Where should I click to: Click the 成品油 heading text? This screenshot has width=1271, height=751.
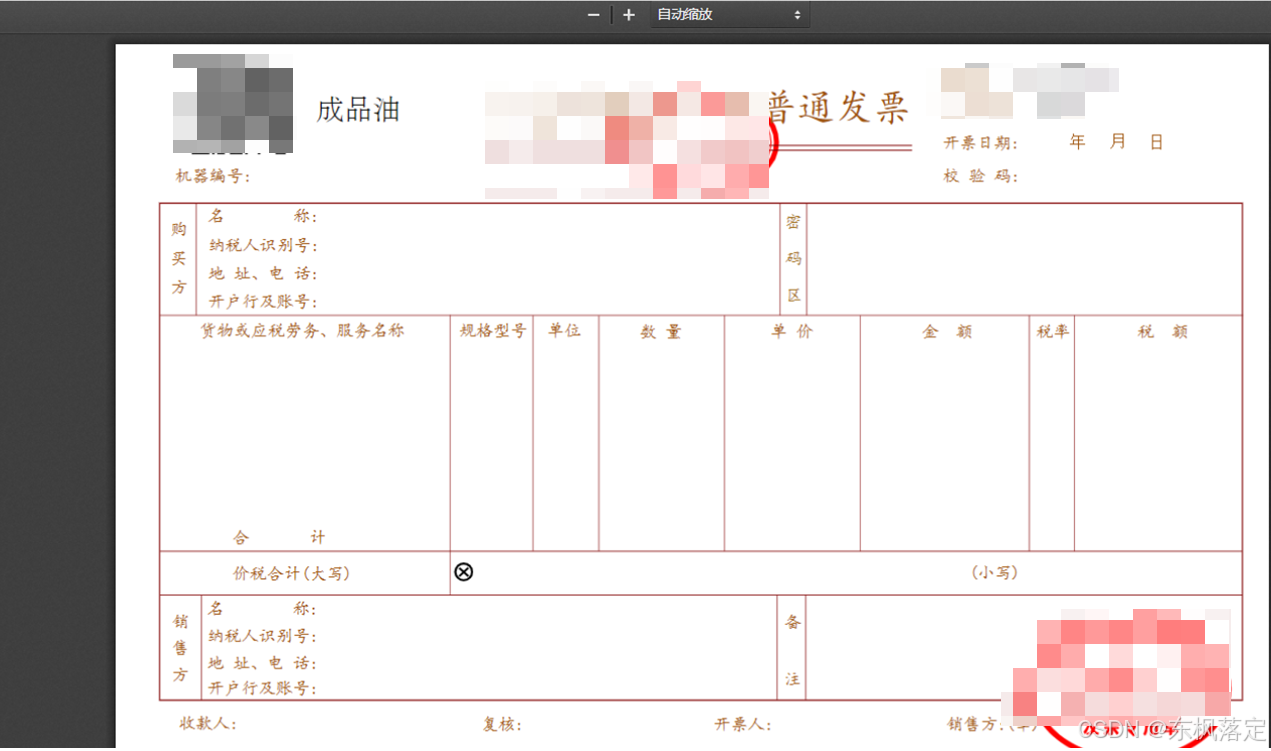[x=358, y=110]
